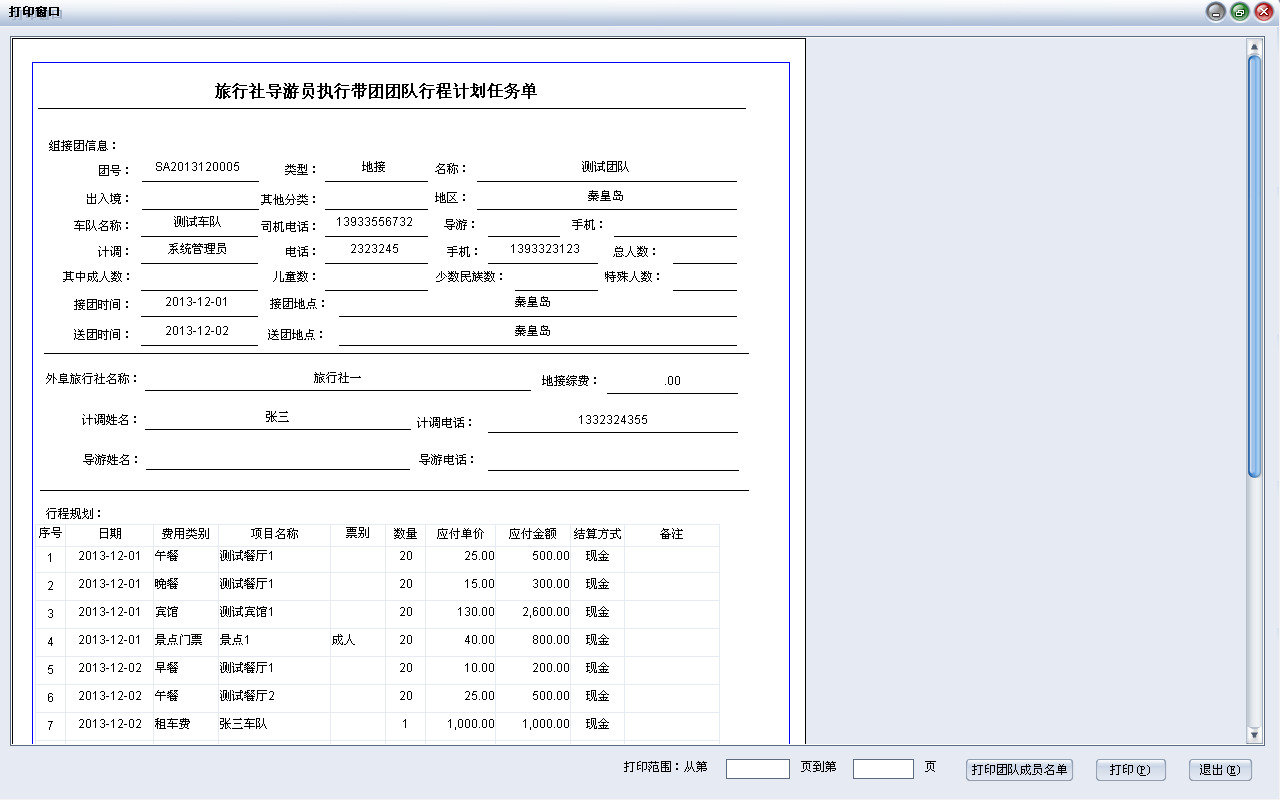The image size is (1280, 800).
Task: Click the 打印团队成员名单 button
Action: [1019, 770]
